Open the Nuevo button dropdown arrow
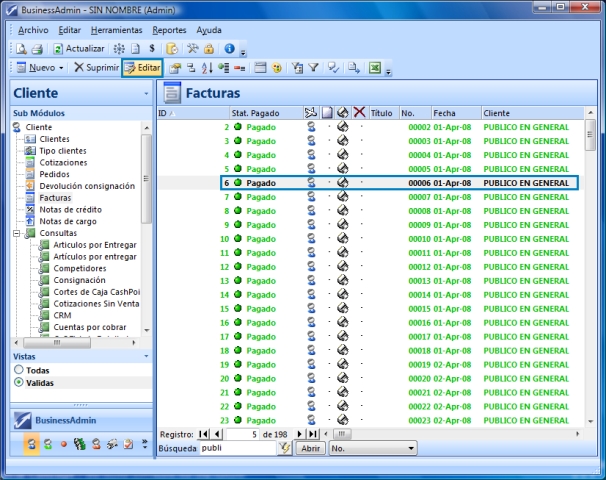 [61, 68]
